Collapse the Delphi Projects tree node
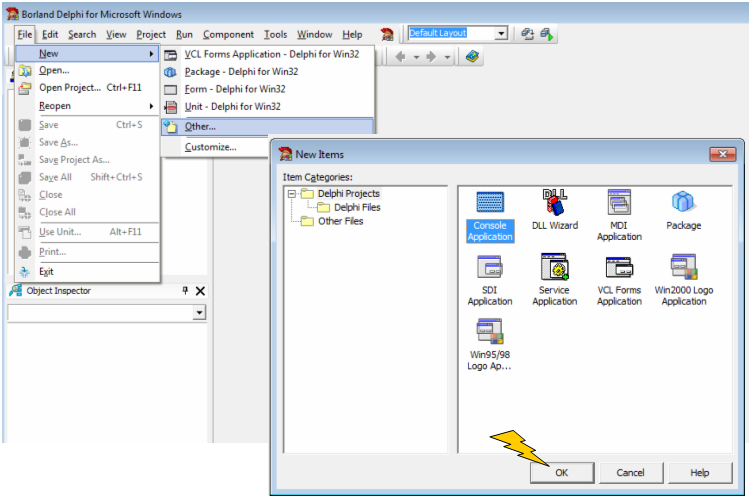751x498 pixels. click(291, 194)
